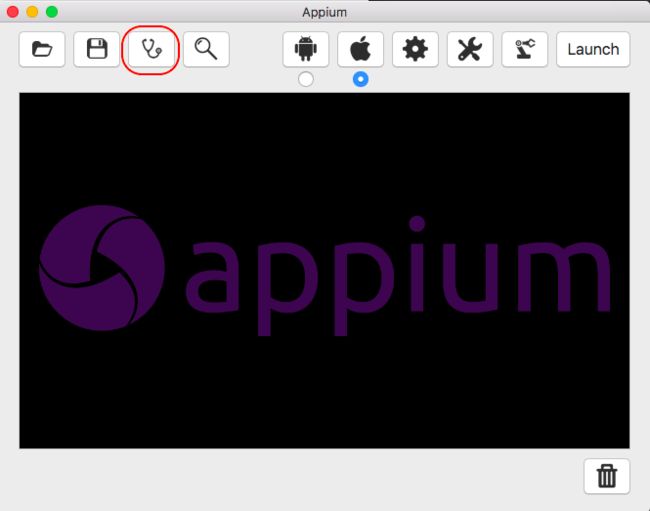Save configuration with floppy disk icon
This screenshot has width=650, height=511.
pyautogui.click(x=97, y=49)
